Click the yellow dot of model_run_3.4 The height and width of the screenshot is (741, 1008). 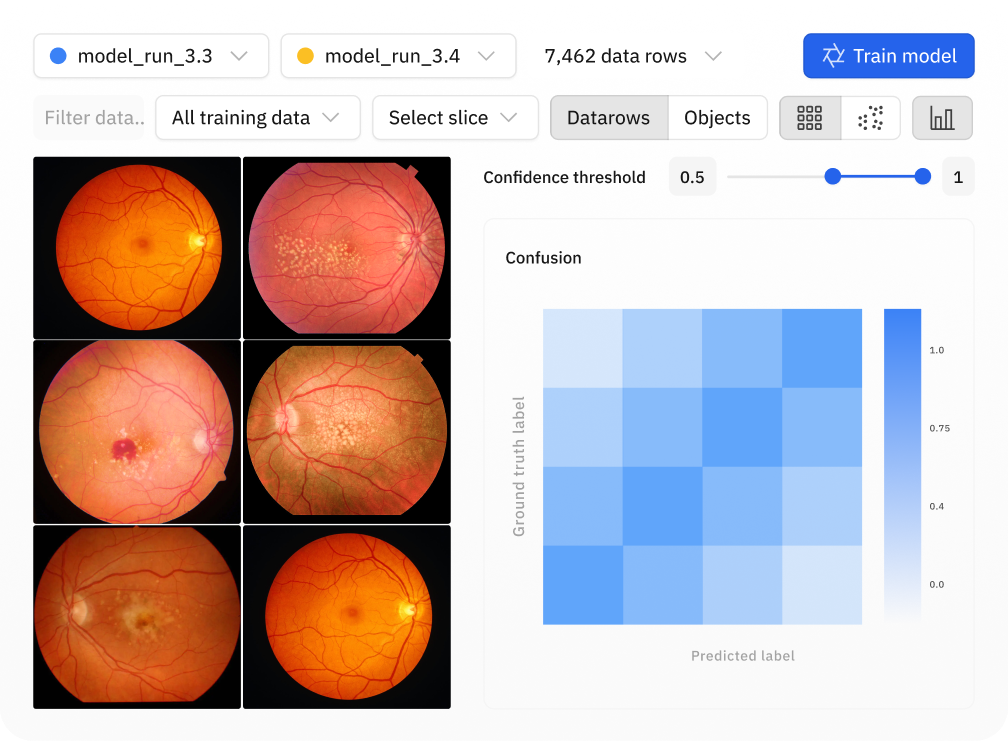click(305, 56)
